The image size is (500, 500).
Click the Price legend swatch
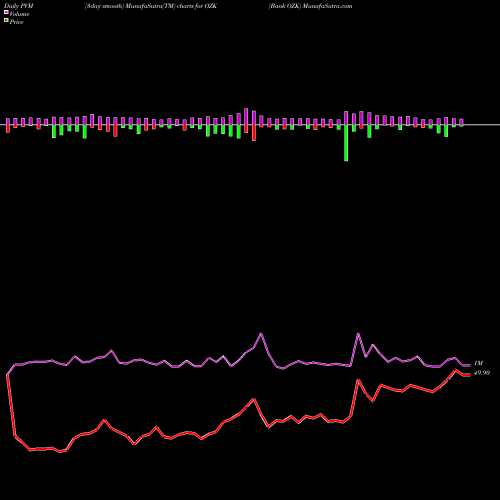tap(6, 21)
